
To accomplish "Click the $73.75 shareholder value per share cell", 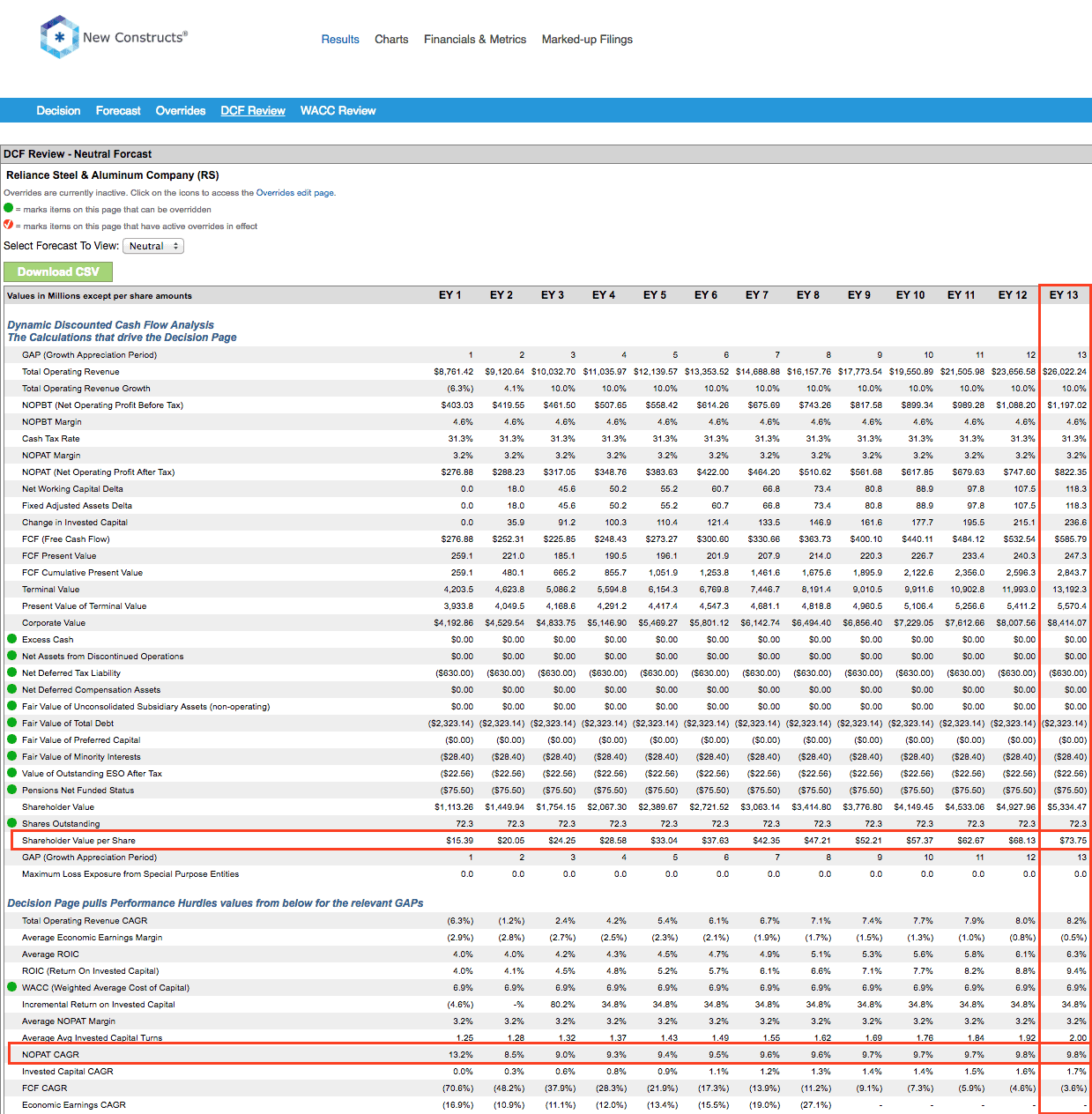I will 1073,841.
